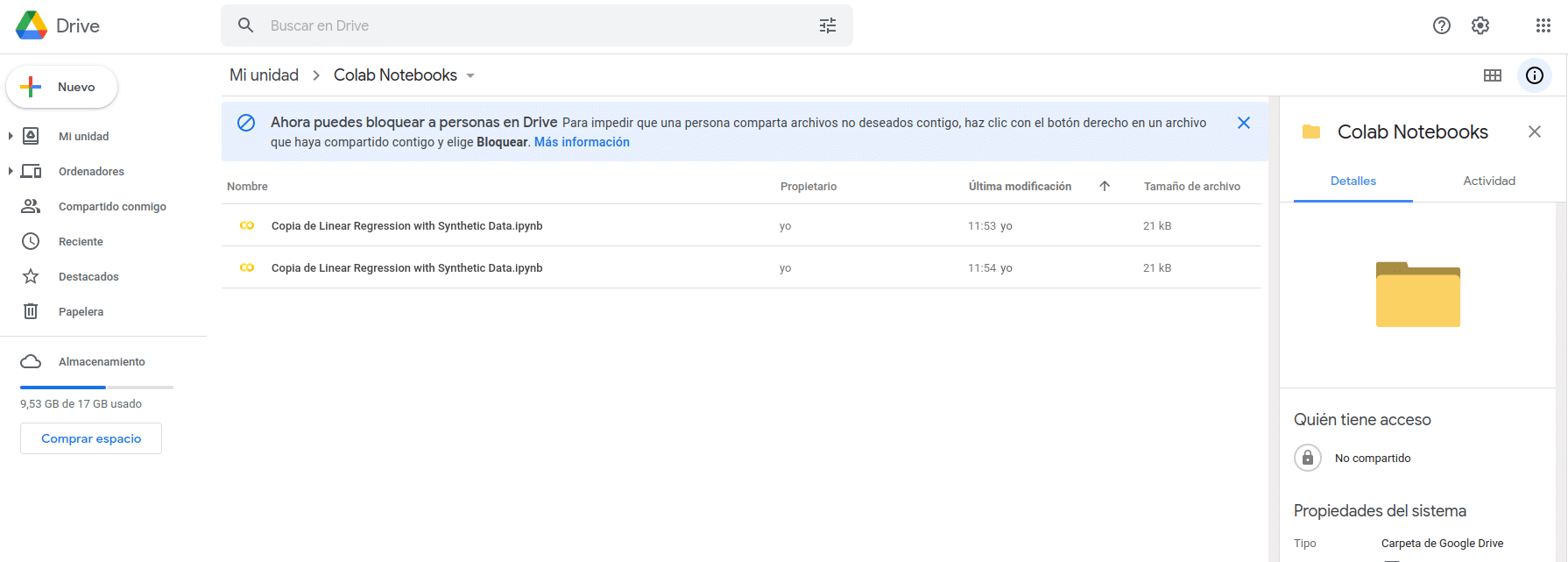Screen dimensions: 1568x562
Task: Open the Colab Notebooks breadcrumb dropdown arrow
Action: click(x=470, y=76)
